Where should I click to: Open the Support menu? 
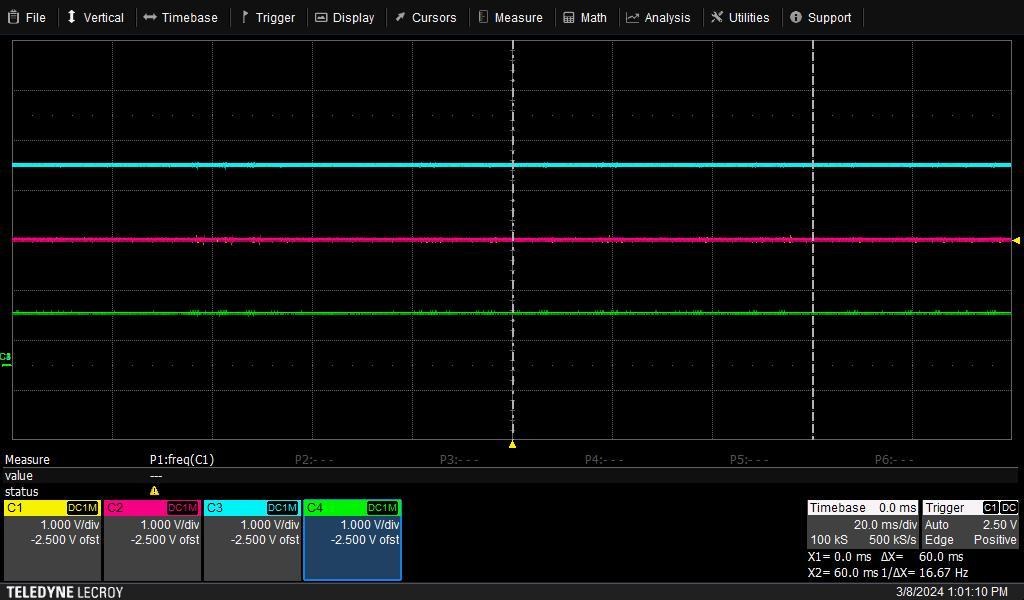click(x=821, y=18)
